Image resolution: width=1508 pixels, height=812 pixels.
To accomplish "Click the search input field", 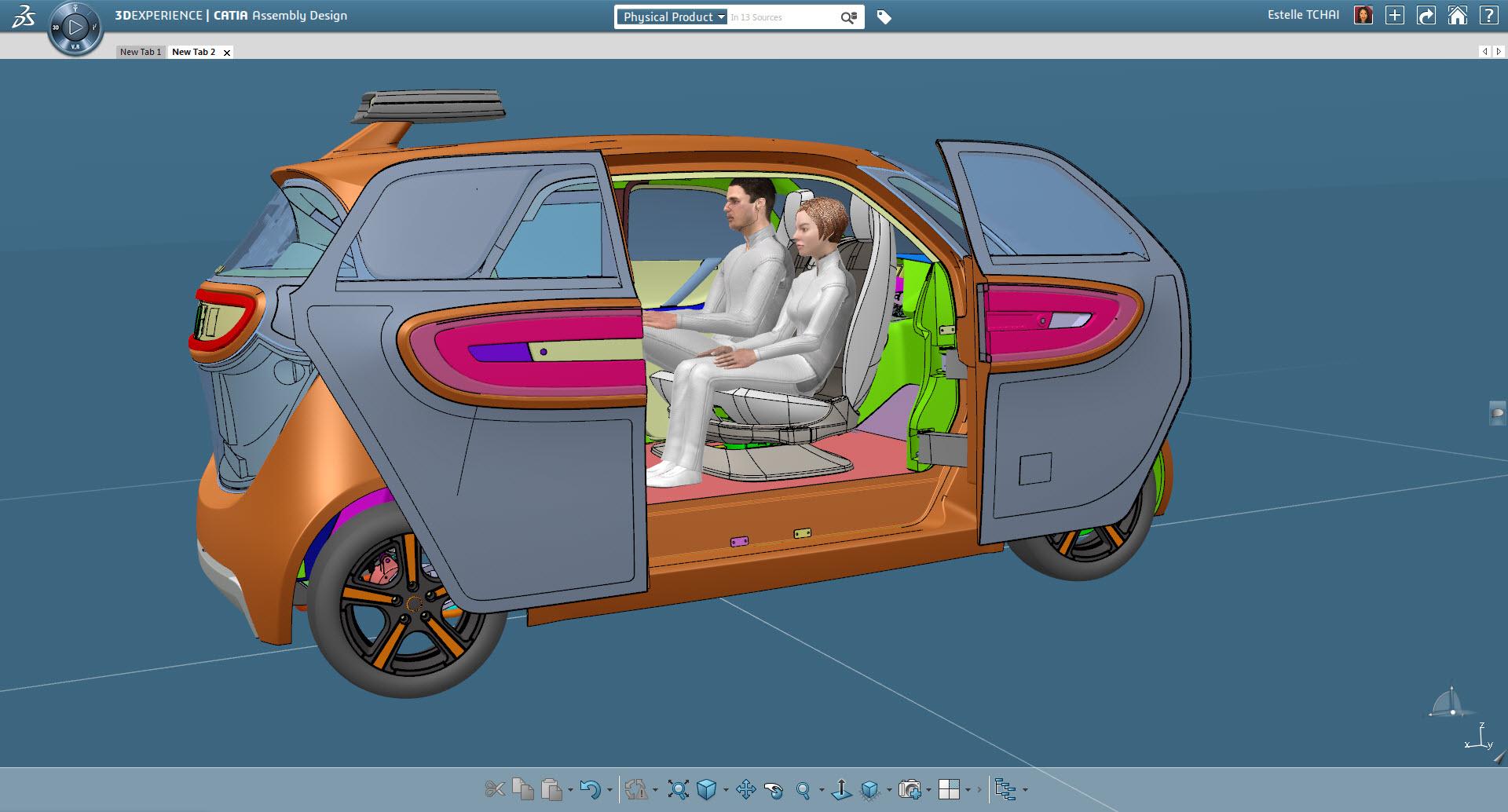I will [780, 17].
